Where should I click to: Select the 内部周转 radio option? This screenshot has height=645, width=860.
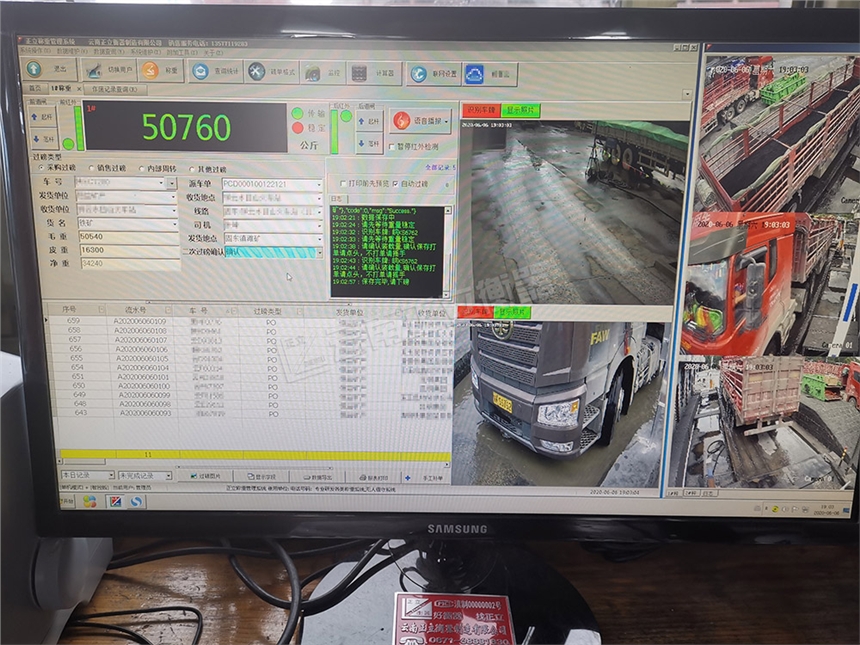click(x=142, y=169)
